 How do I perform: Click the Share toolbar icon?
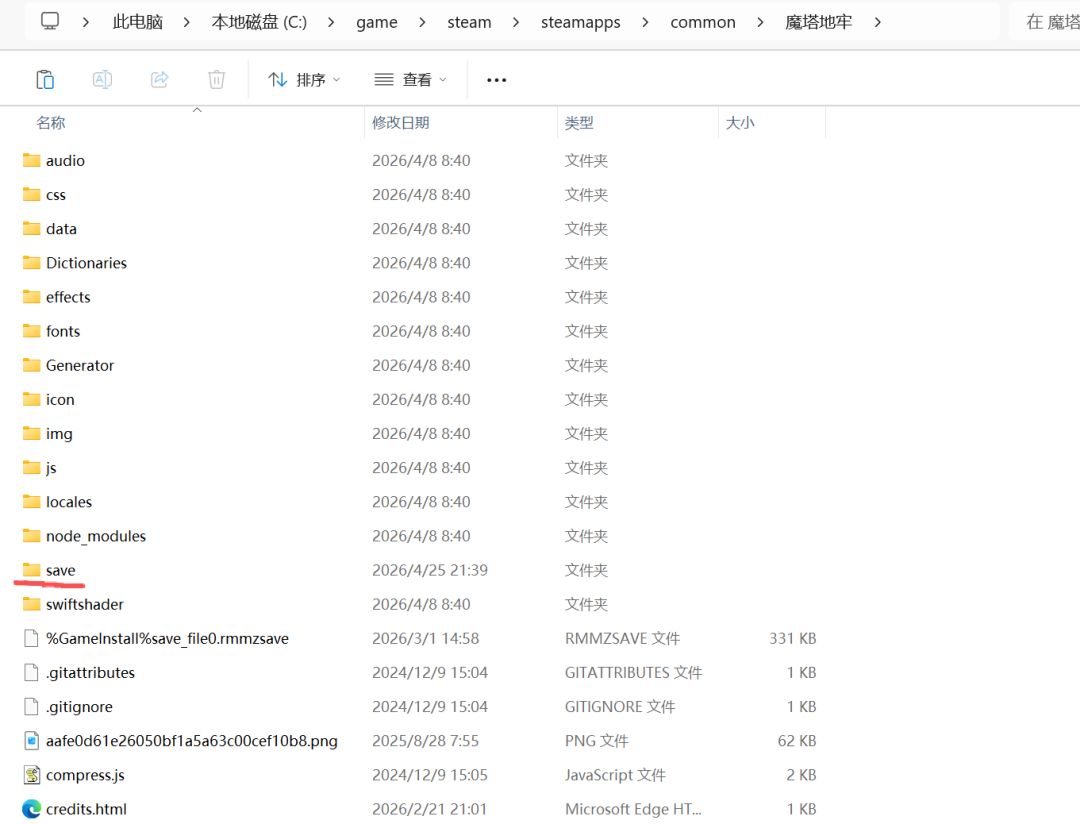(159, 80)
